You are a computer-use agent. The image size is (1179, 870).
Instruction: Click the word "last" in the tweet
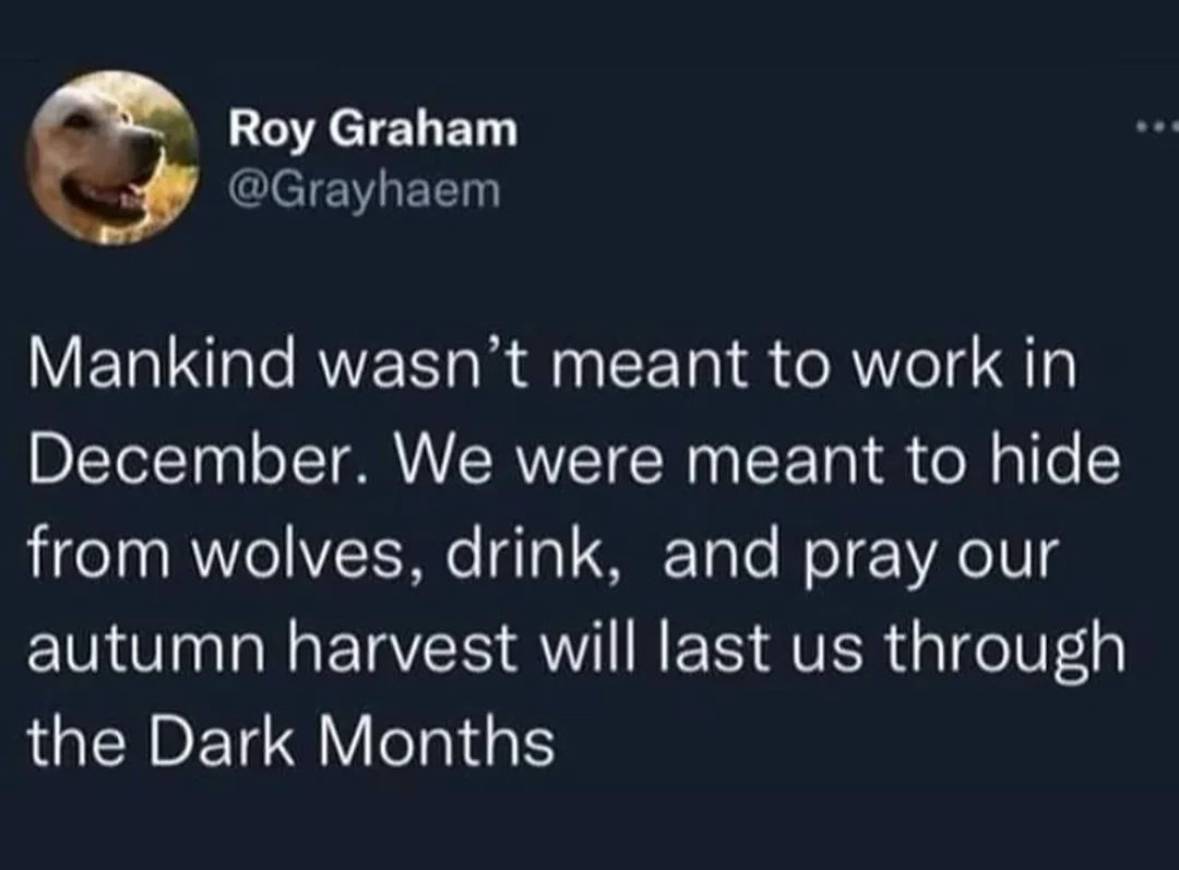point(711,647)
